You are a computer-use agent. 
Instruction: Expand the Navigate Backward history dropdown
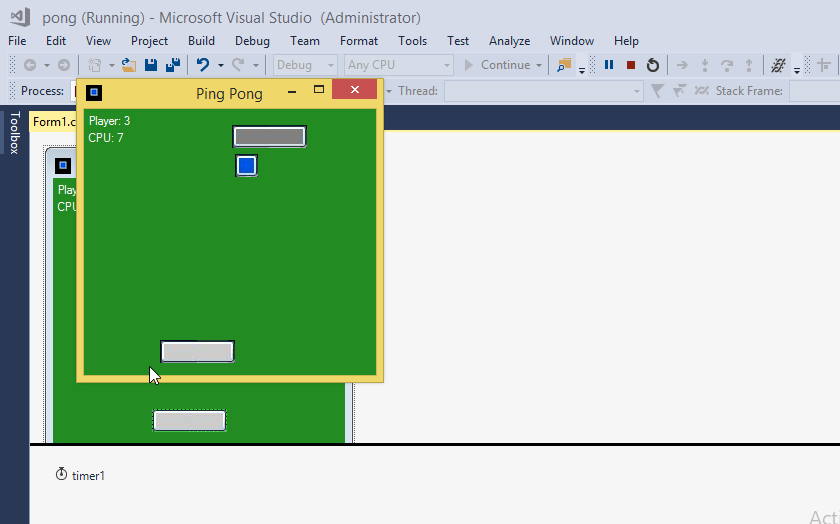point(47,65)
